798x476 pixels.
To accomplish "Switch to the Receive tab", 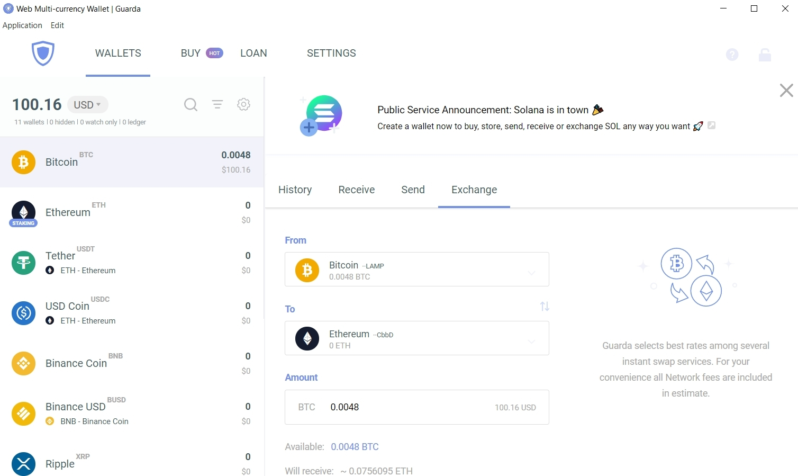I will (356, 190).
